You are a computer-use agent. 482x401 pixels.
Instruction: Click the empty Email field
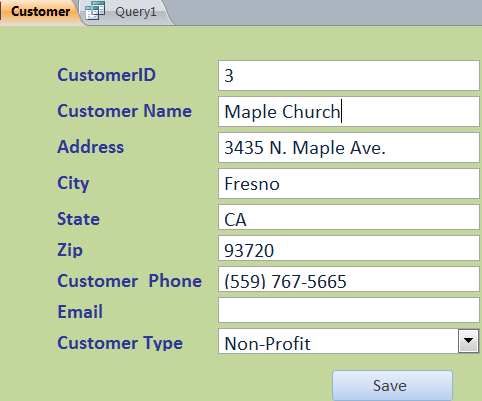click(x=349, y=310)
